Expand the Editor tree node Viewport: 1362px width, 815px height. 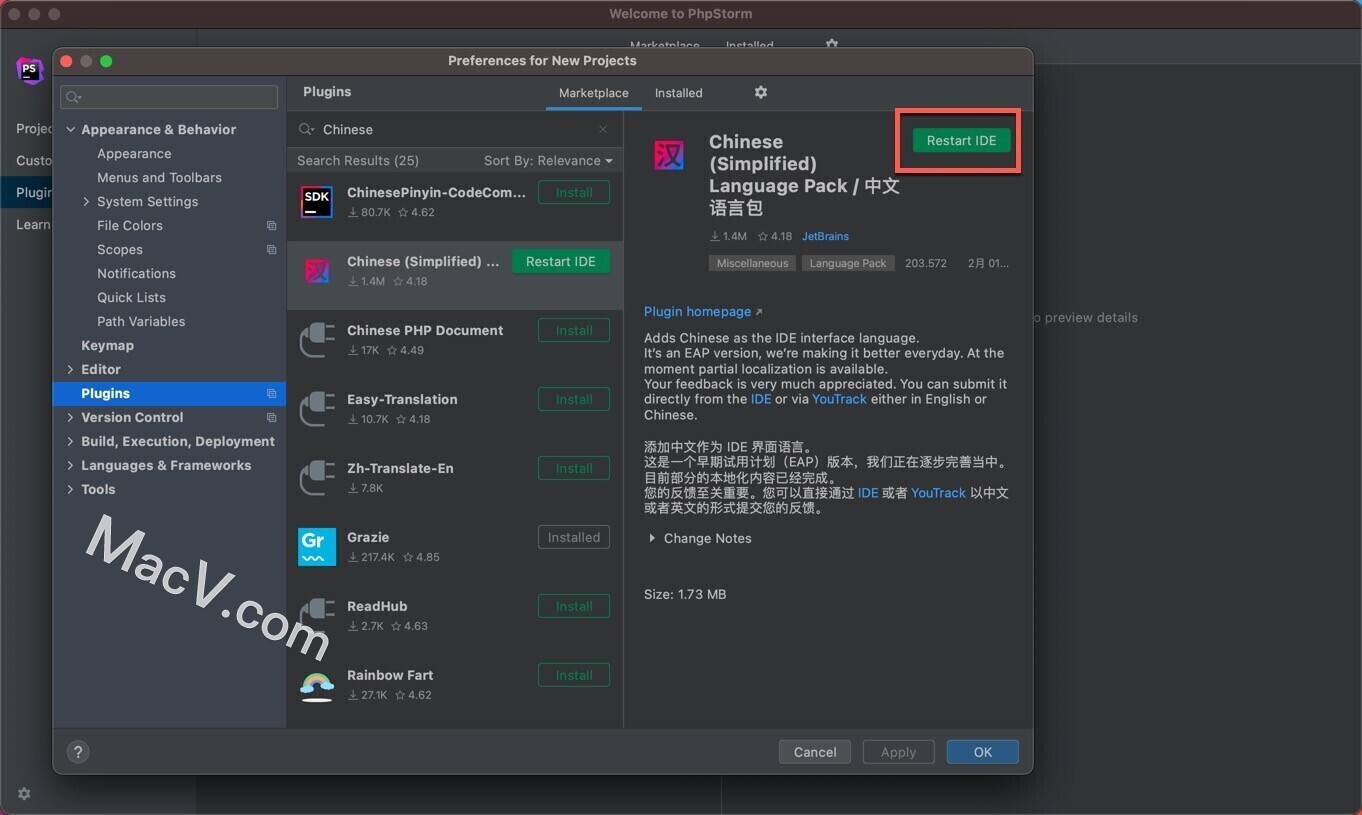tap(70, 370)
